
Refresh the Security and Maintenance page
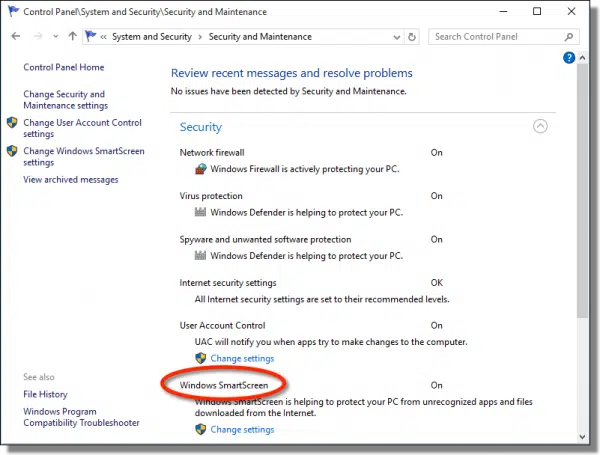(x=412, y=37)
